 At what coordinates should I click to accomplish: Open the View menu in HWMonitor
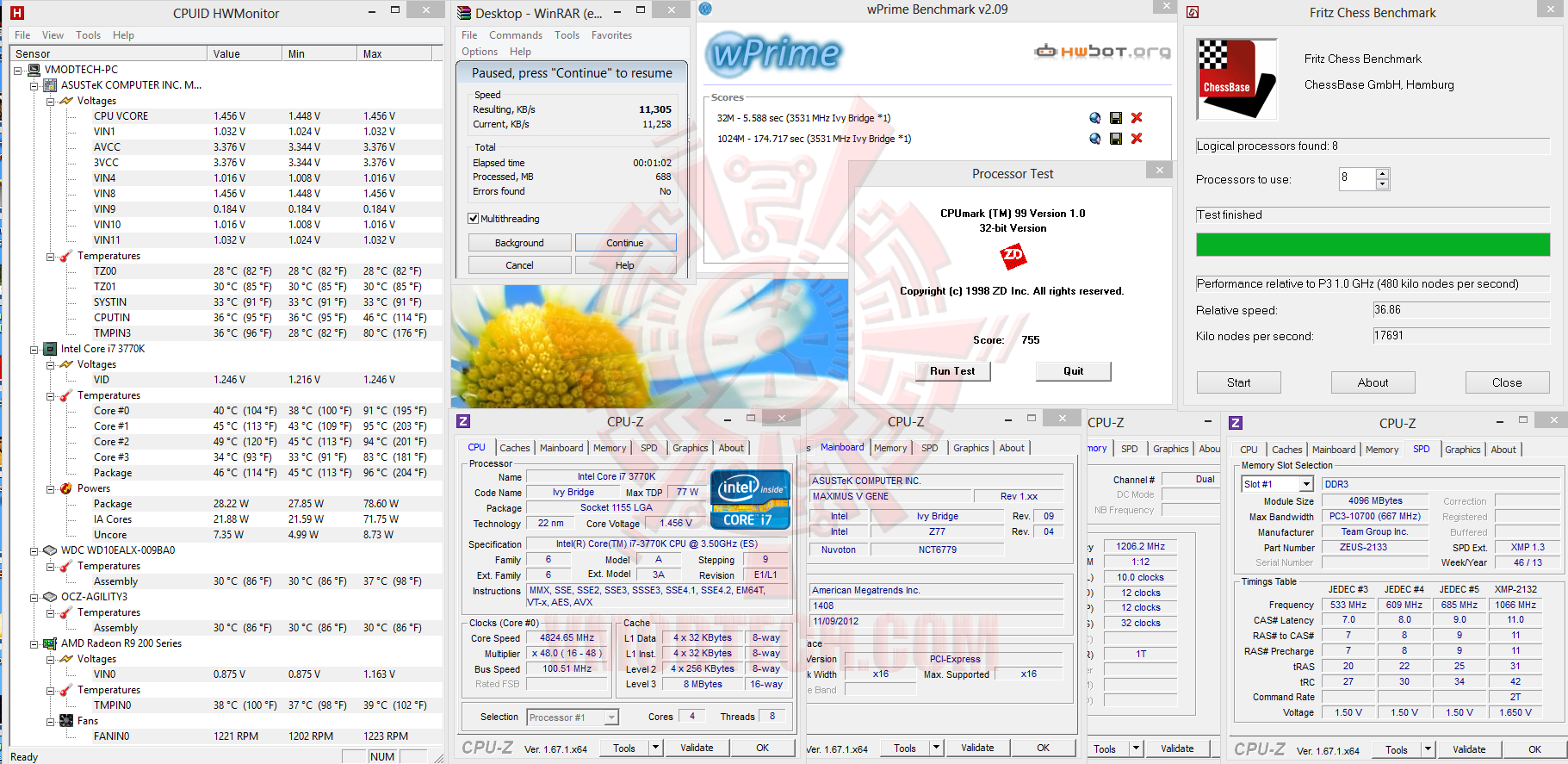53,35
